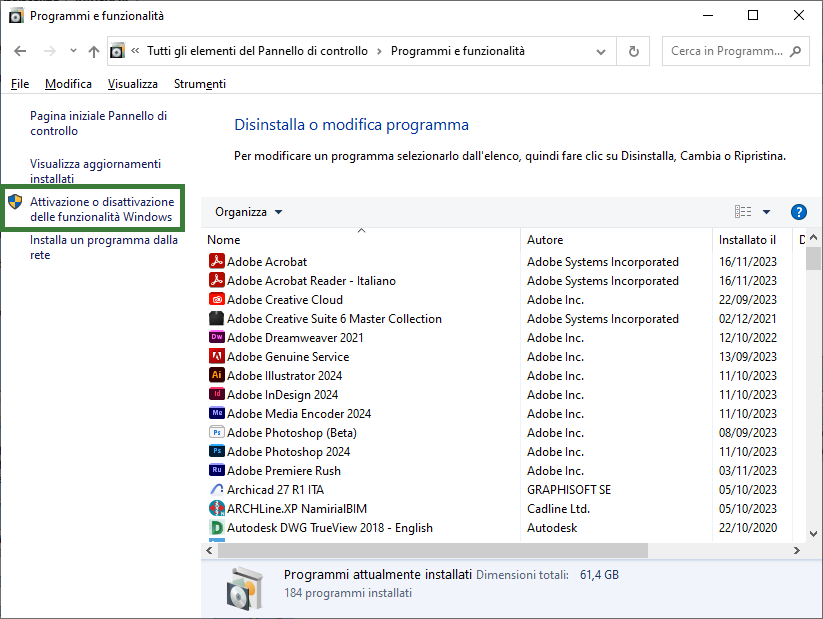Screen dimensions: 823x619
Task: Minimize the Programmi e funzionalità window
Action: pos(708,15)
